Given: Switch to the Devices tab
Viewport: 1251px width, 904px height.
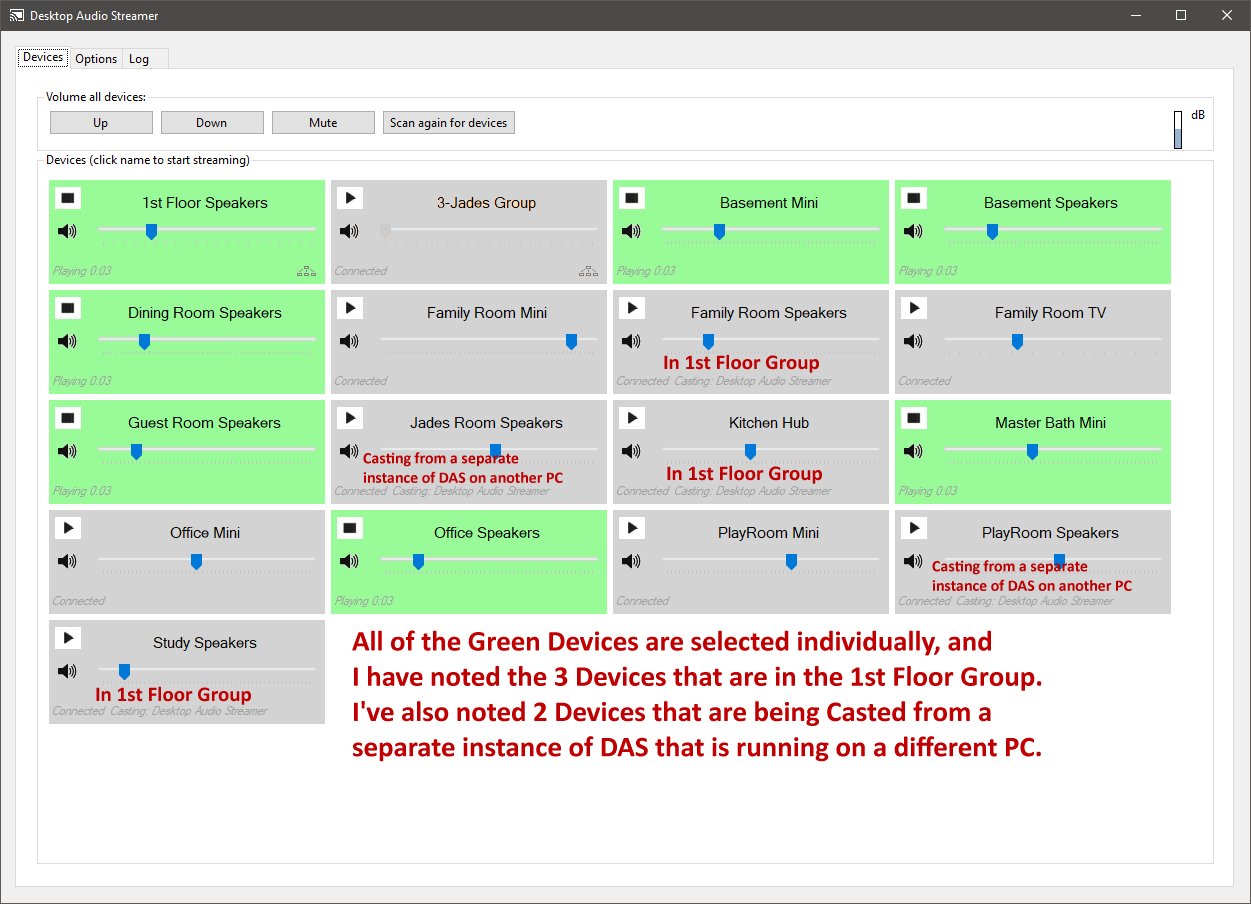Looking at the screenshot, I should click(43, 58).
